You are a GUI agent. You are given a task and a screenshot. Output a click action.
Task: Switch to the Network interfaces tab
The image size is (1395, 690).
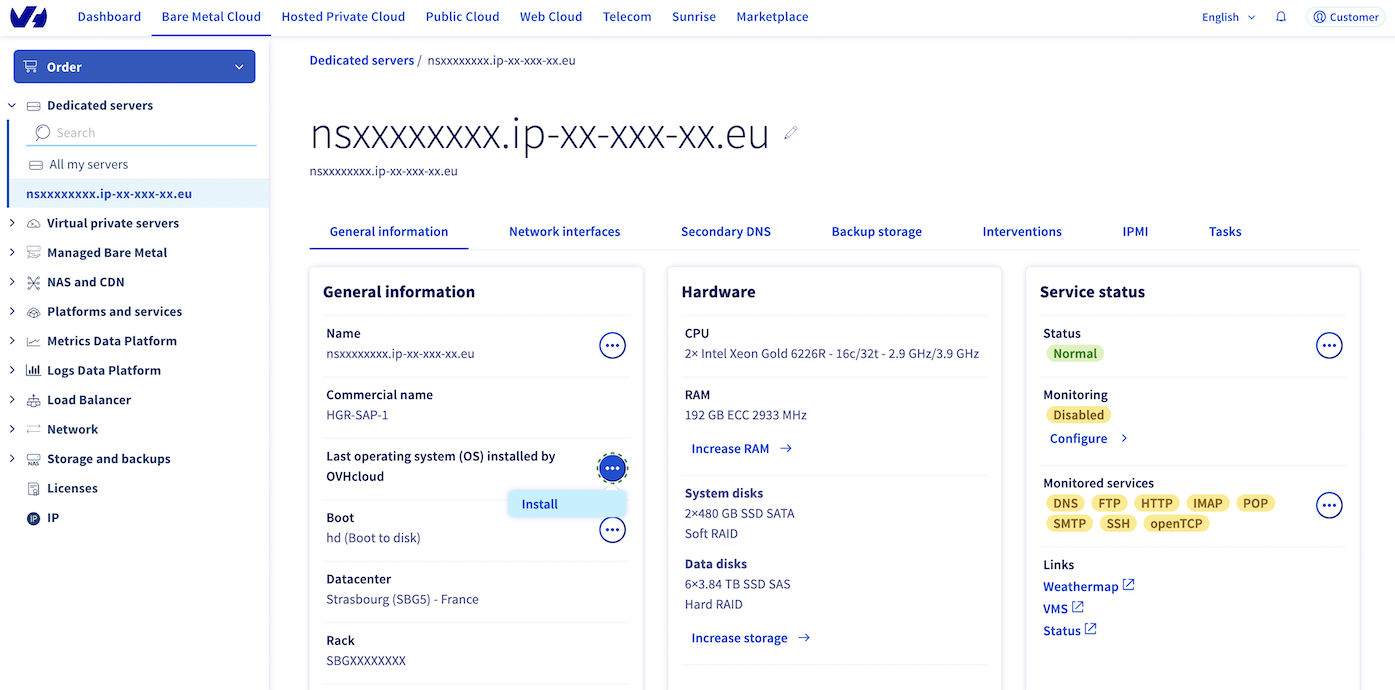coord(564,231)
